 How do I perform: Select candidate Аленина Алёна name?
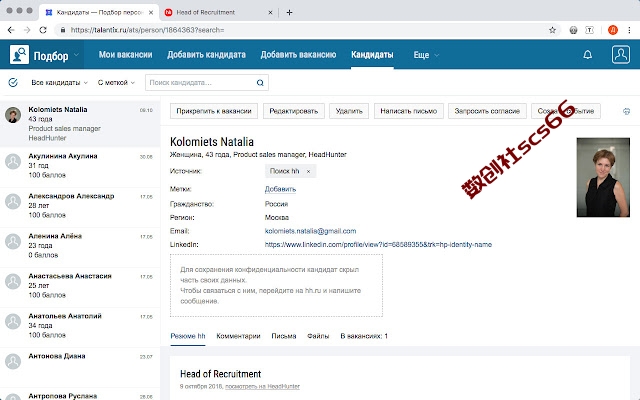[55, 236]
